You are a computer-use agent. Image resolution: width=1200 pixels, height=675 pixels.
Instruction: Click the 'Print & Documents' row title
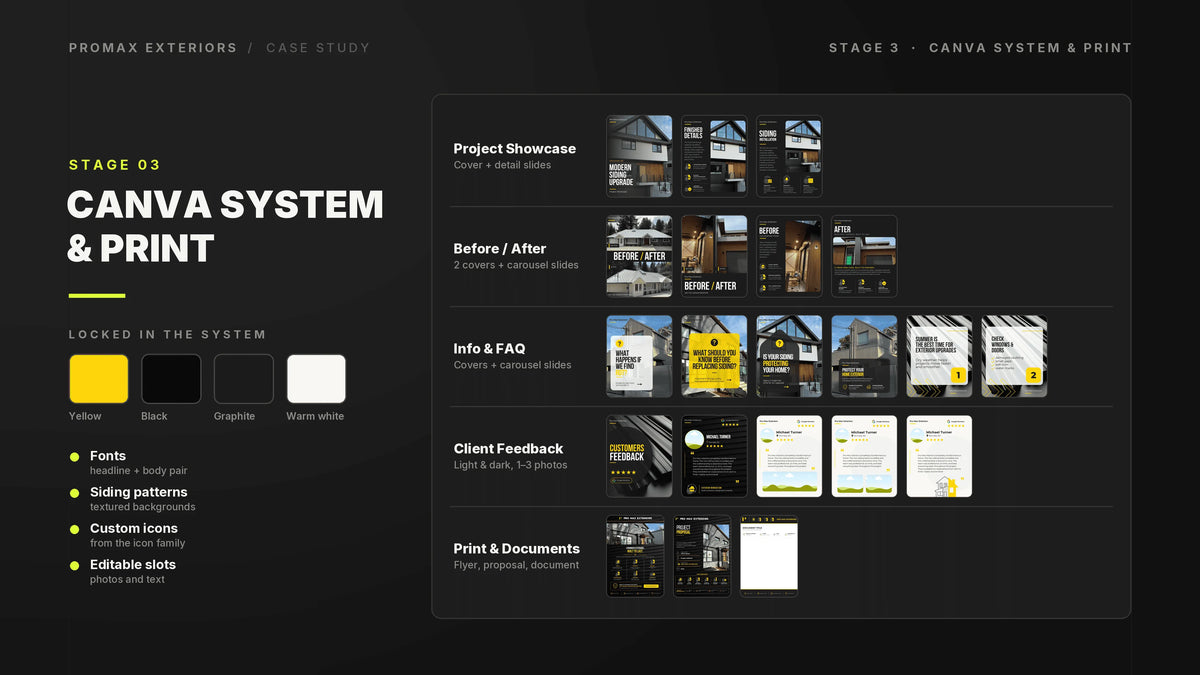click(516, 548)
